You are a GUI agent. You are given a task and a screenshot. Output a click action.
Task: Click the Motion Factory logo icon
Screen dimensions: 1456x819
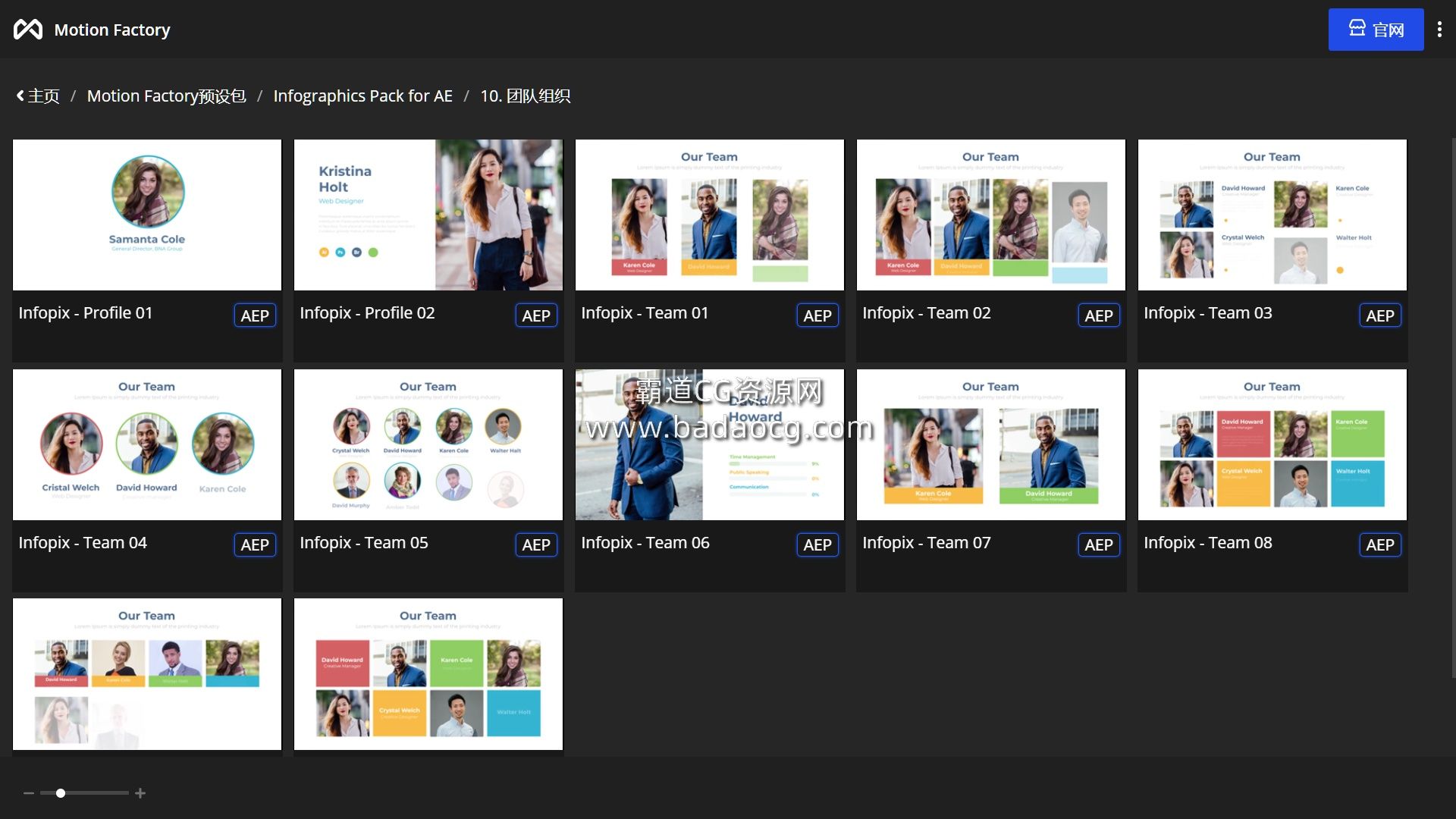[28, 30]
